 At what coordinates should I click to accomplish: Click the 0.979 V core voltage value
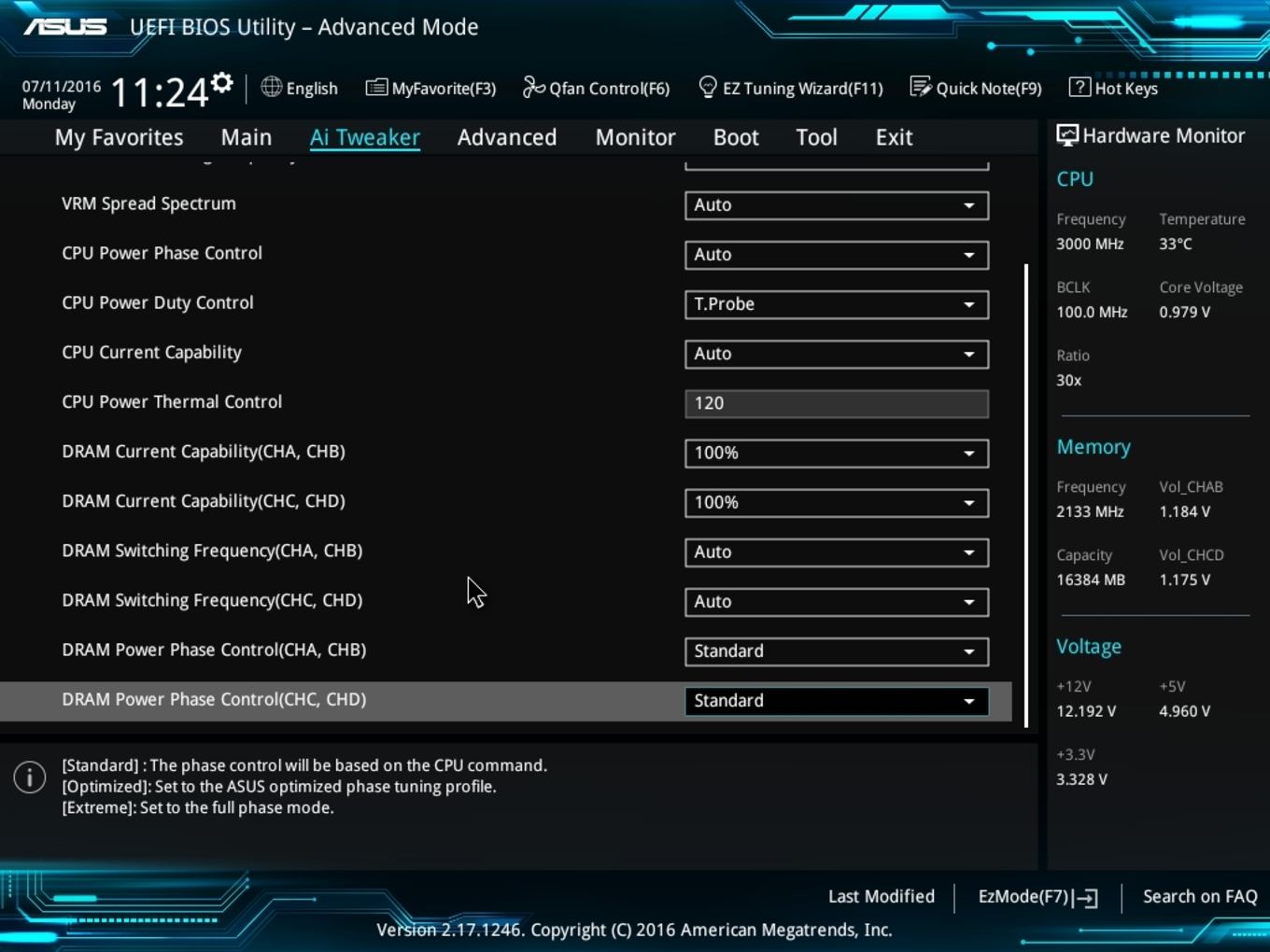click(x=1184, y=312)
